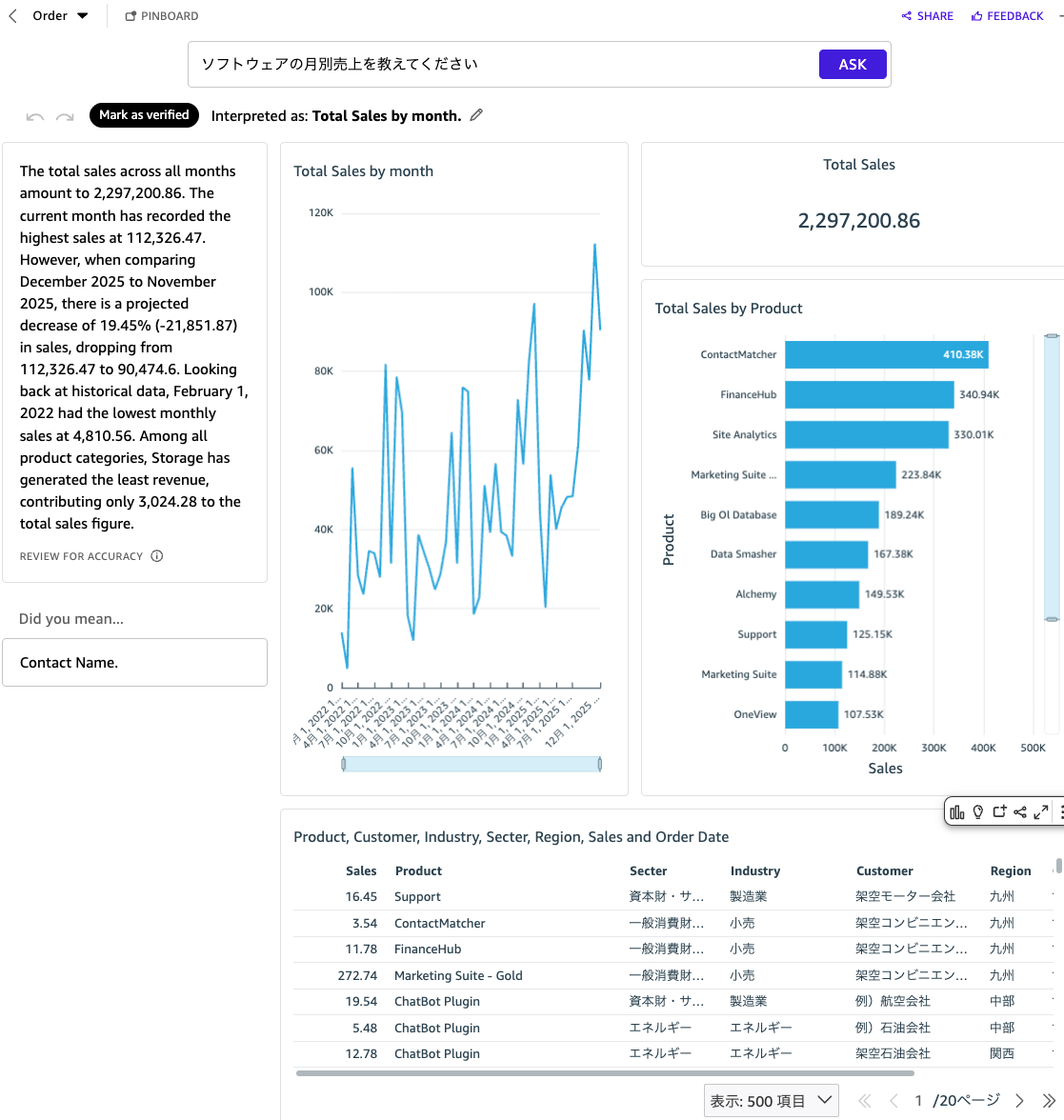Click the back chevron next to Order
The height and width of the screenshot is (1120, 1064).
point(11,15)
